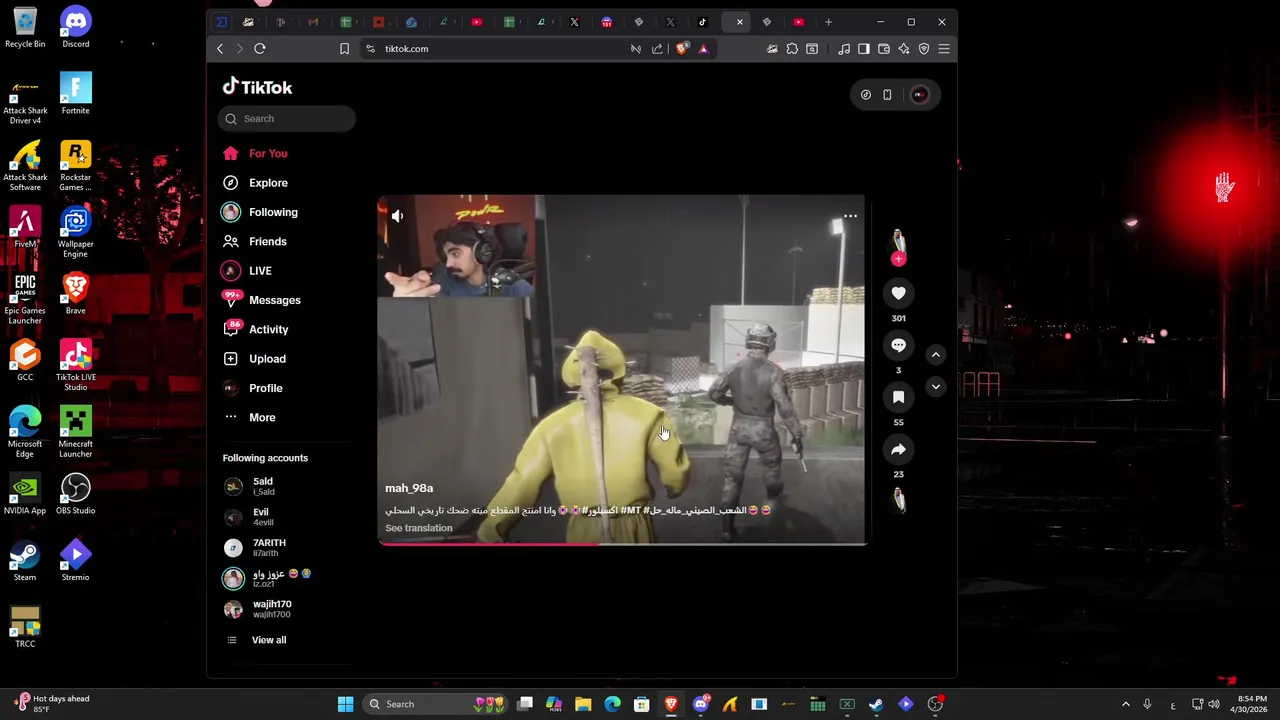The image size is (1280, 720).
Task: Show hidden system tray icons
Action: click(x=1126, y=704)
